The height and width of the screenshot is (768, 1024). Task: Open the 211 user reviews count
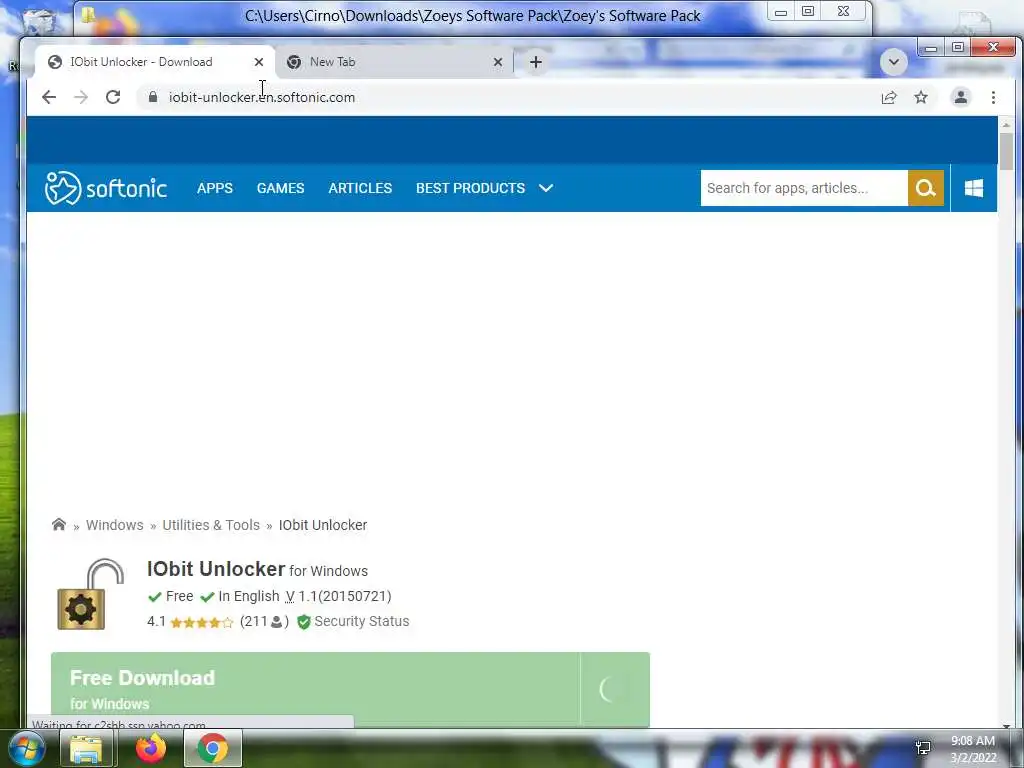click(x=264, y=621)
